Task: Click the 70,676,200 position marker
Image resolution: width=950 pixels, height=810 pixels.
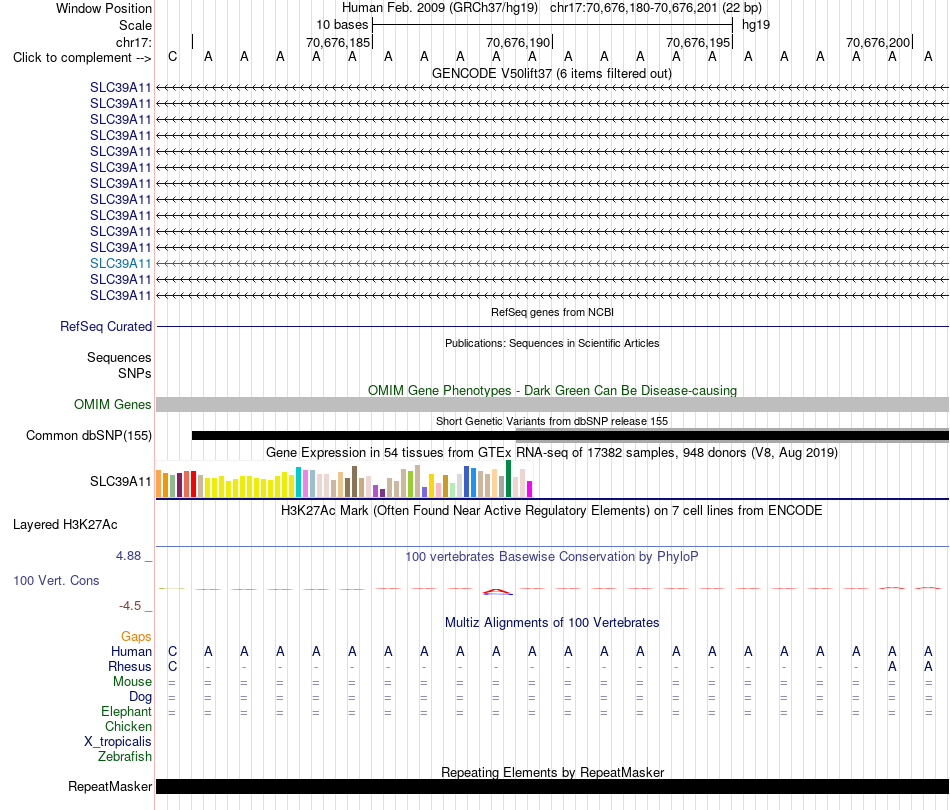Action: 877,42
